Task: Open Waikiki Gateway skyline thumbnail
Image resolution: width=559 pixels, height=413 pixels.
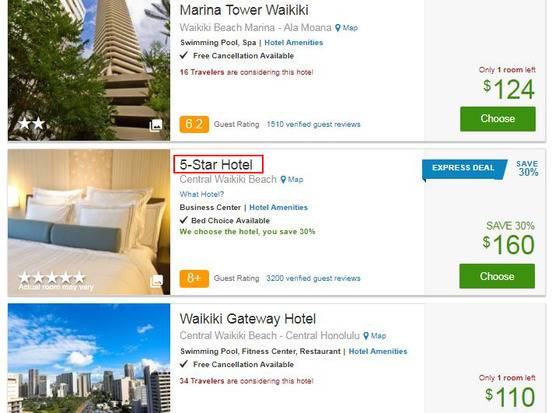Action: coord(89,358)
